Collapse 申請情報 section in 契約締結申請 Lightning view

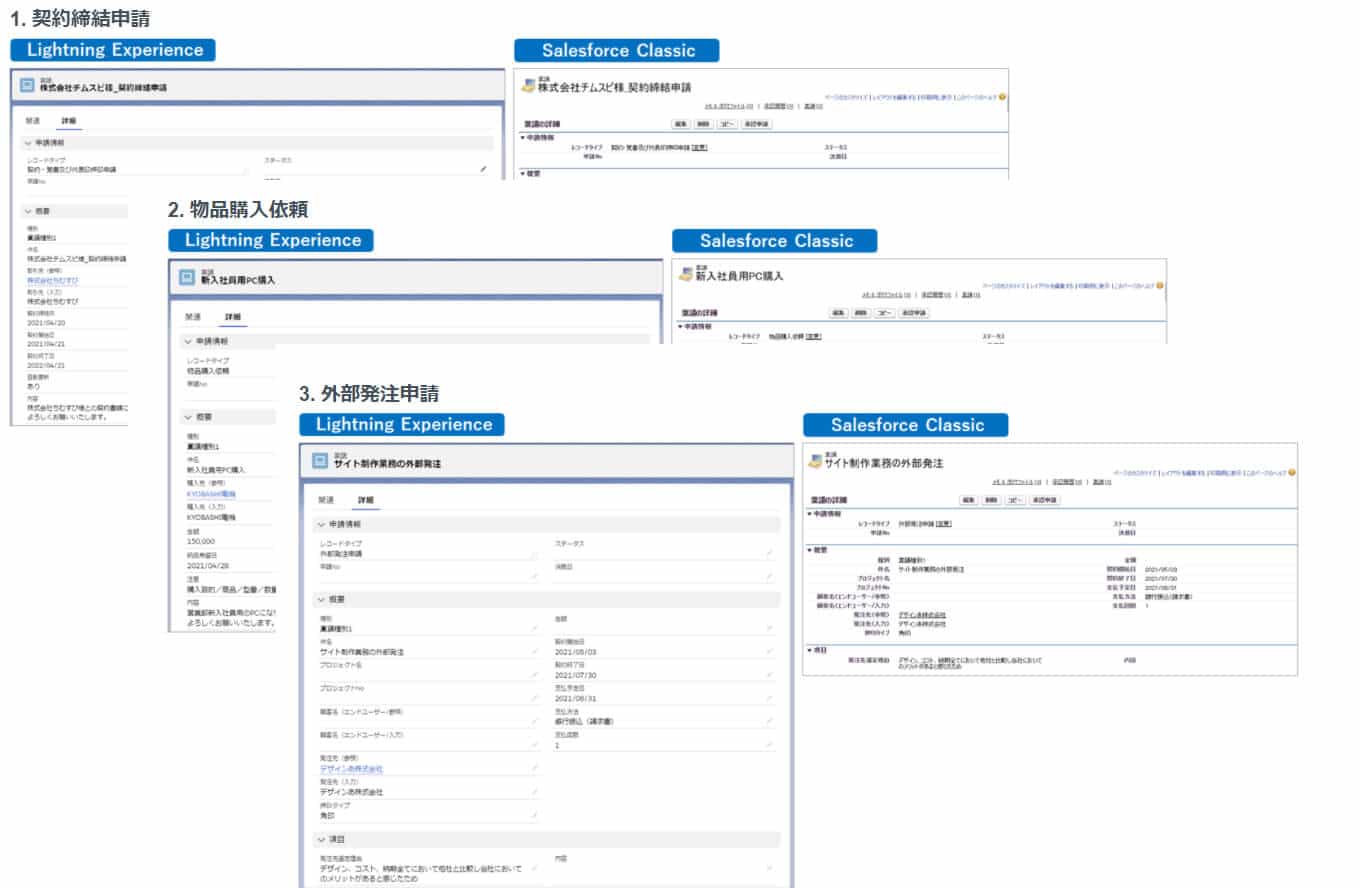(27, 143)
